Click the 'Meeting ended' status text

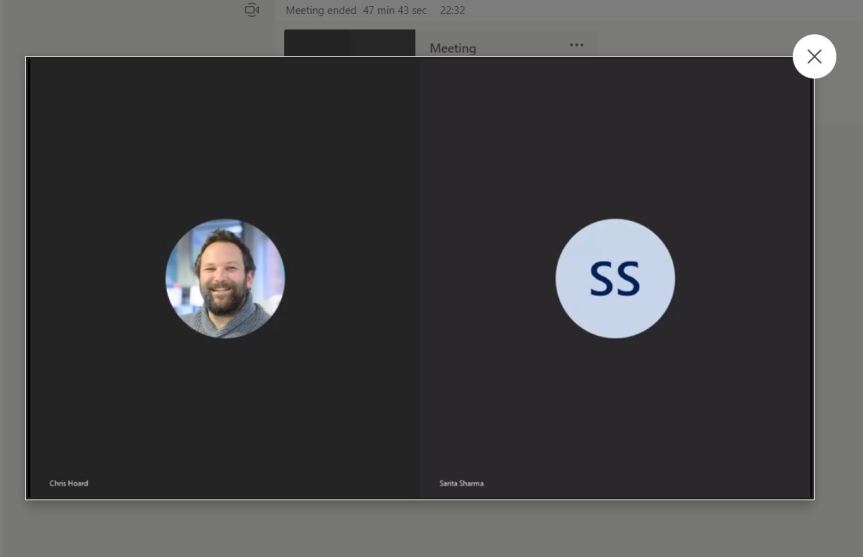(x=320, y=10)
